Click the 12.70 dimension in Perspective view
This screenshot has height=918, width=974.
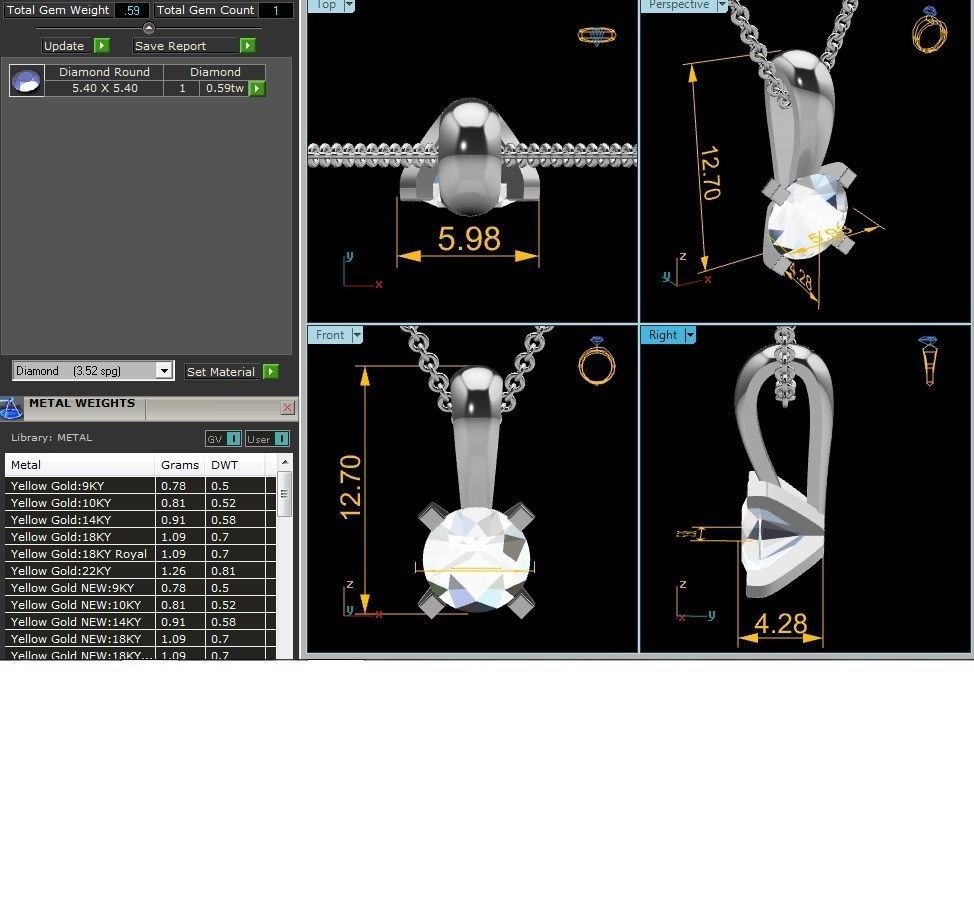coord(710,173)
